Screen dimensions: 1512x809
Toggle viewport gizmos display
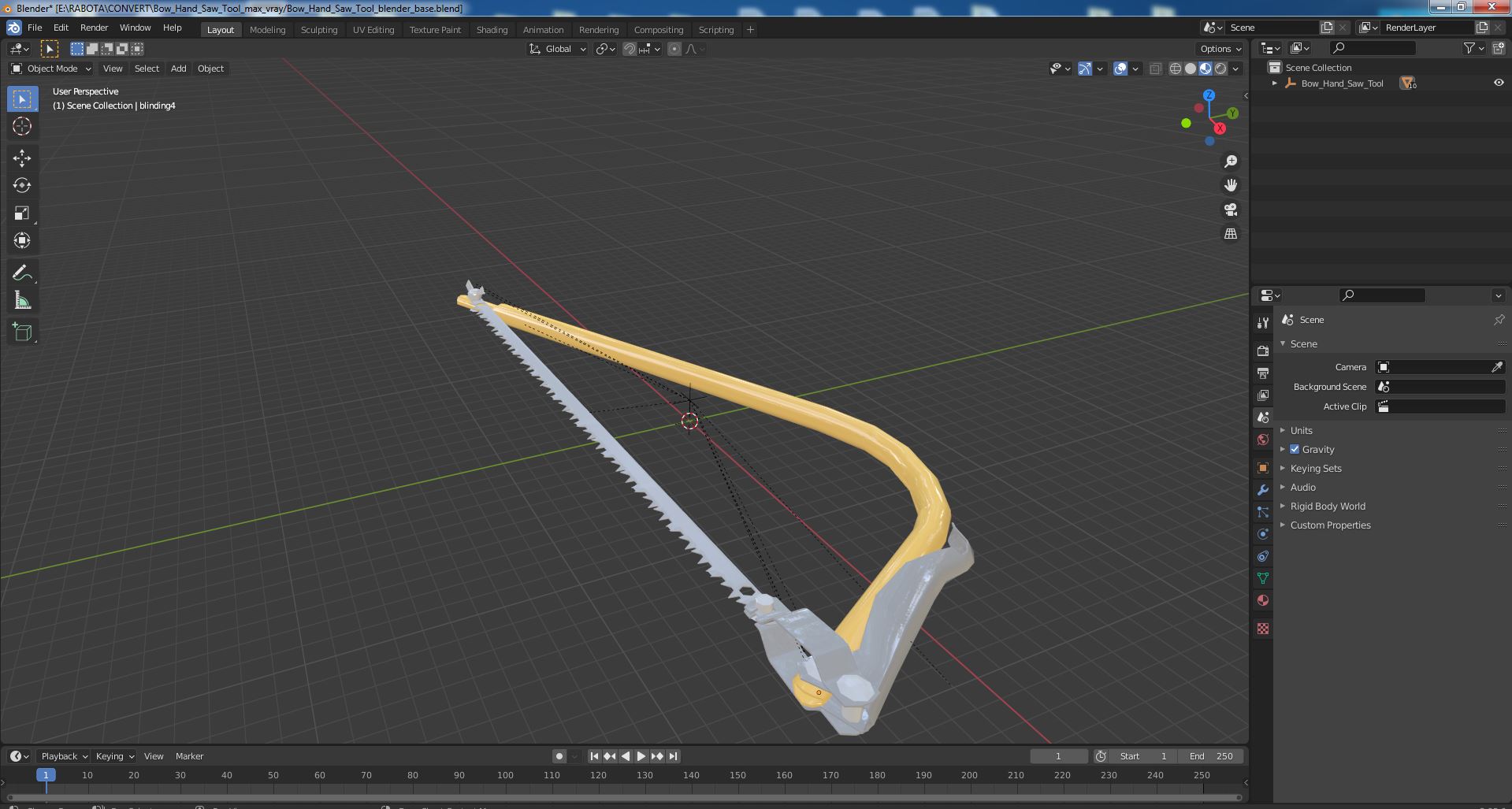click(x=1085, y=69)
